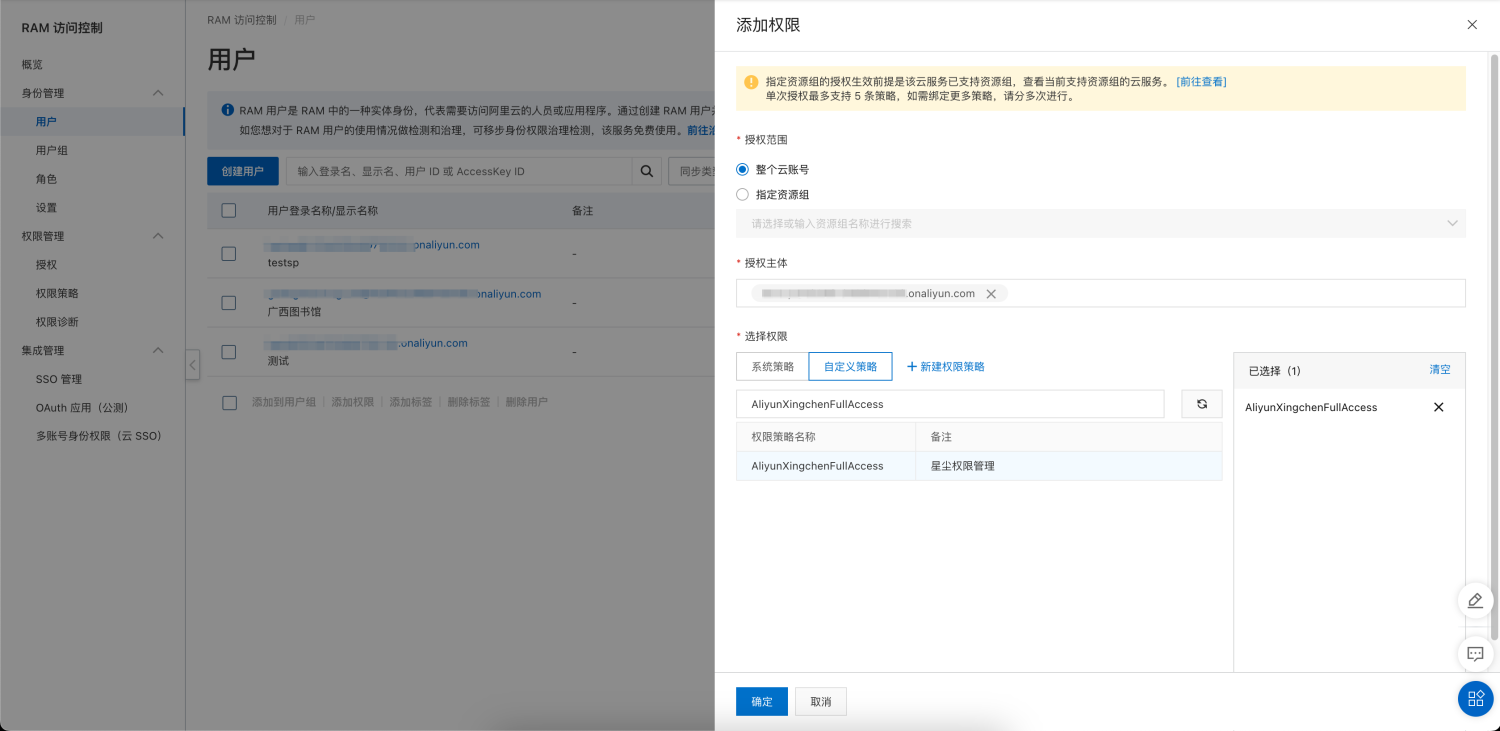Focus the user search input field
Screen dimensions: 1500x731
point(459,171)
